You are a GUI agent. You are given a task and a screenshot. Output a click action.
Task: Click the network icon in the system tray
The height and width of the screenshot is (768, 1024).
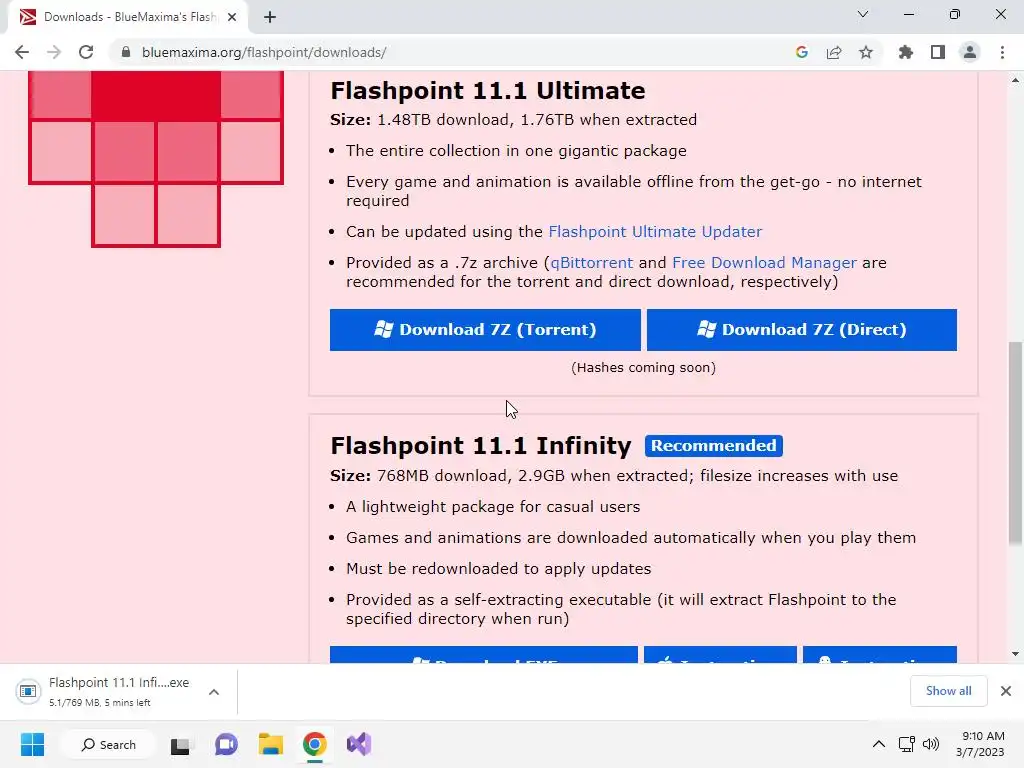click(x=906, y=744)
